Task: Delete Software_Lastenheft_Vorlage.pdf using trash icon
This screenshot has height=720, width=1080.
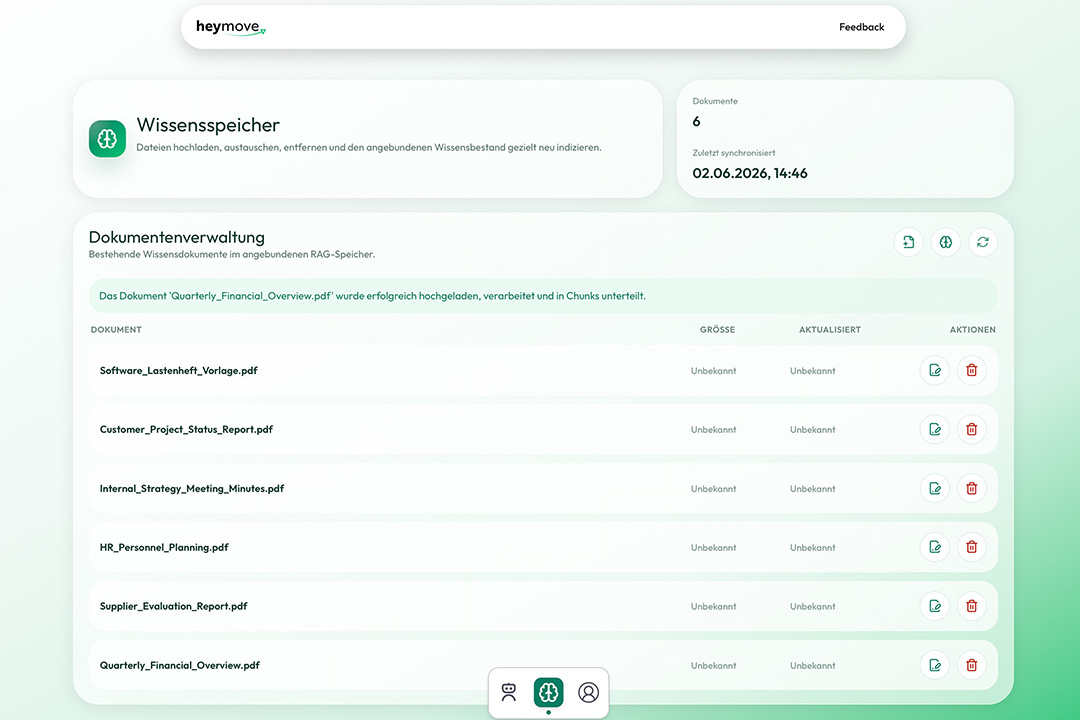Action: [972, 370]
